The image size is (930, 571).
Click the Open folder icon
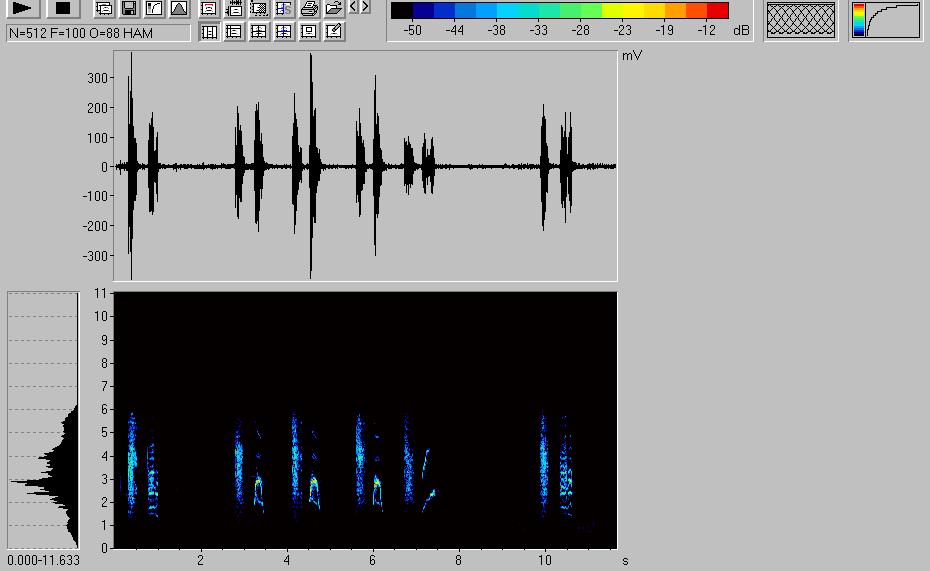point(334,9)
